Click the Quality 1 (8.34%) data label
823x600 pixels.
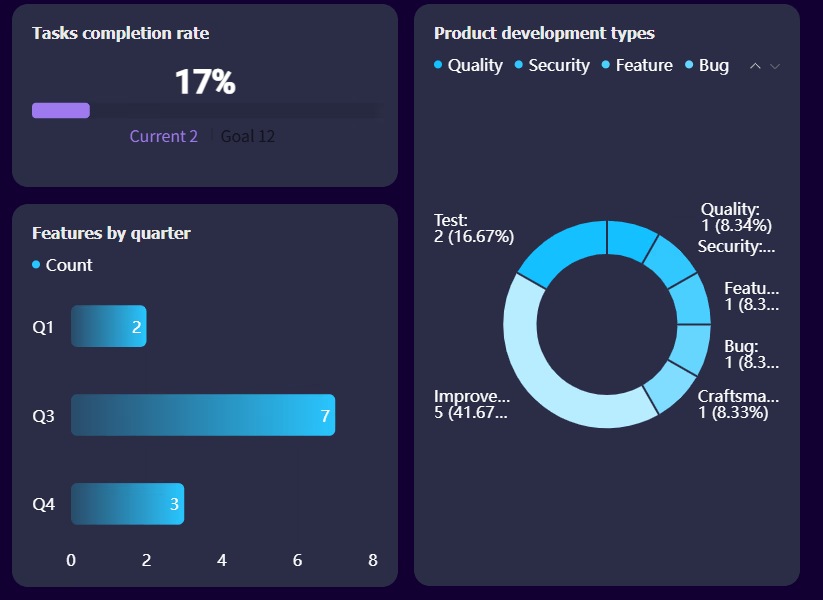(736, 217)
